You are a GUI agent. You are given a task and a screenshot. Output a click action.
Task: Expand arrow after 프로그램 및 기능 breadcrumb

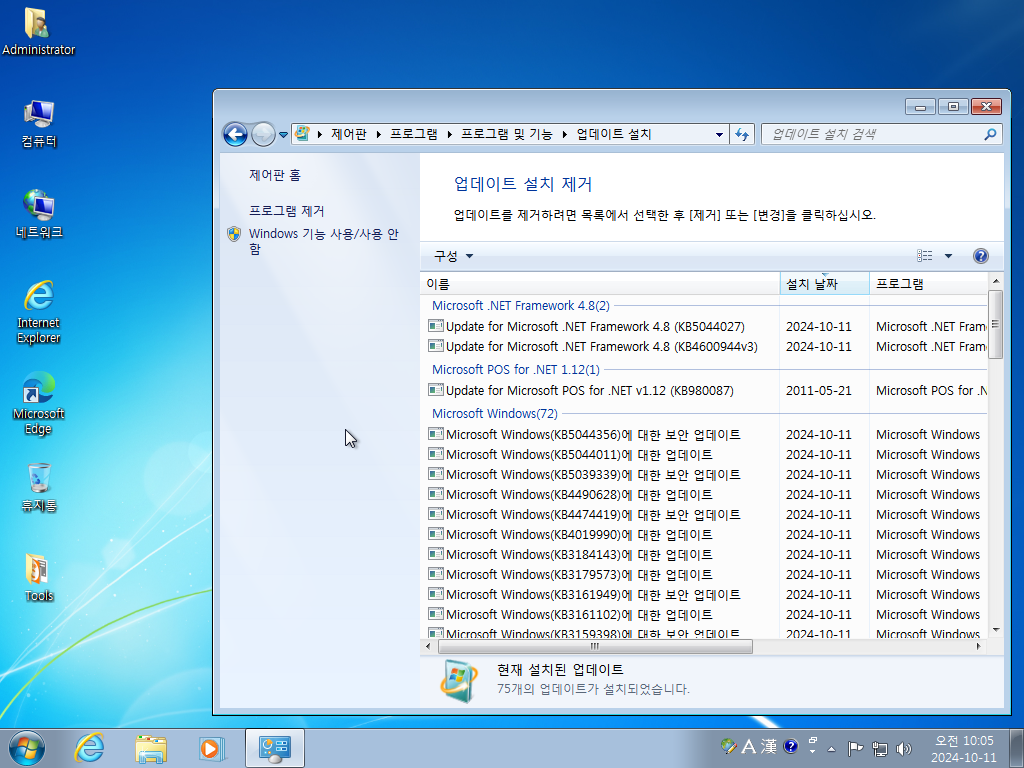point(565,135)
